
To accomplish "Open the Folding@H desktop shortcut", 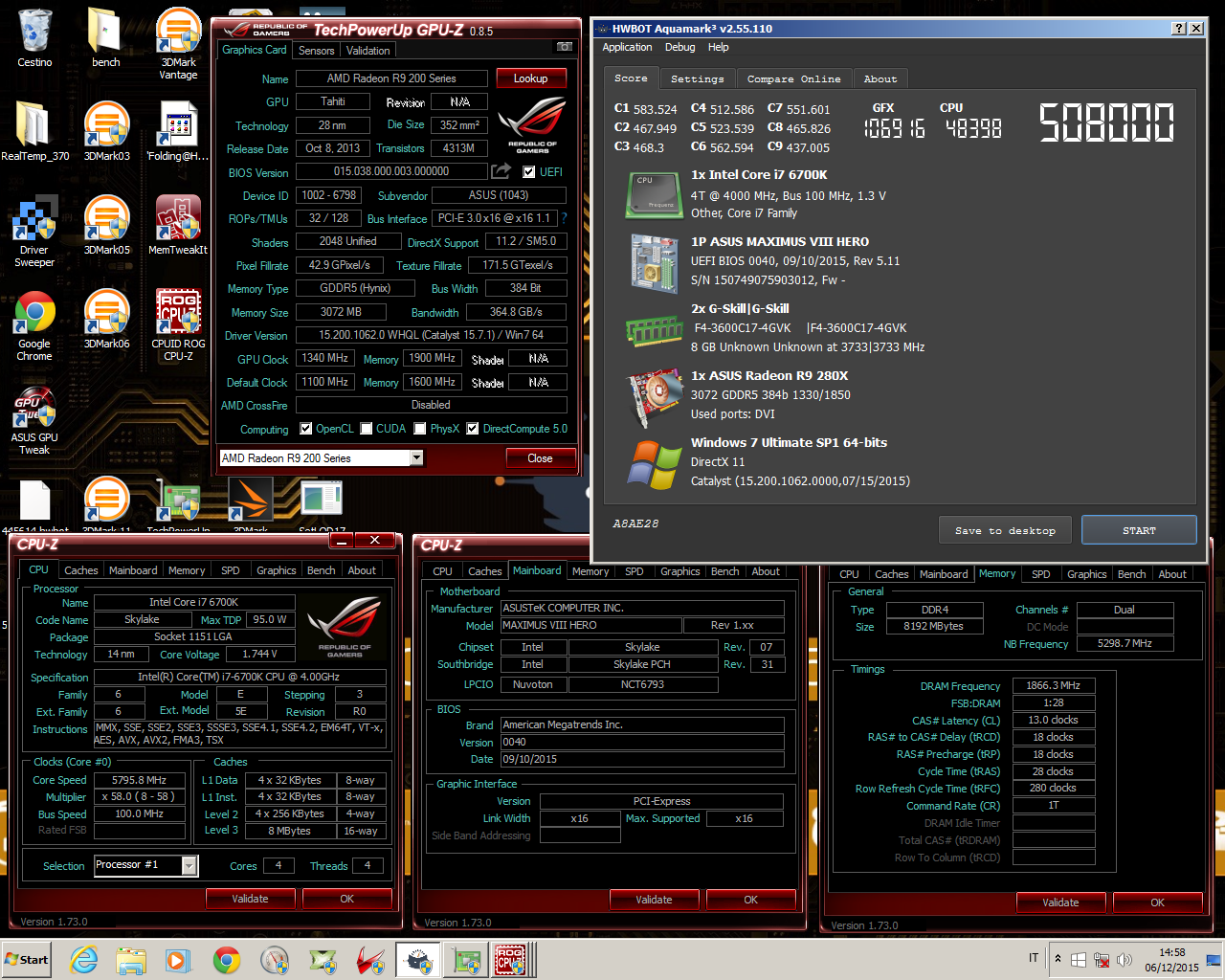I will (178, 131).
